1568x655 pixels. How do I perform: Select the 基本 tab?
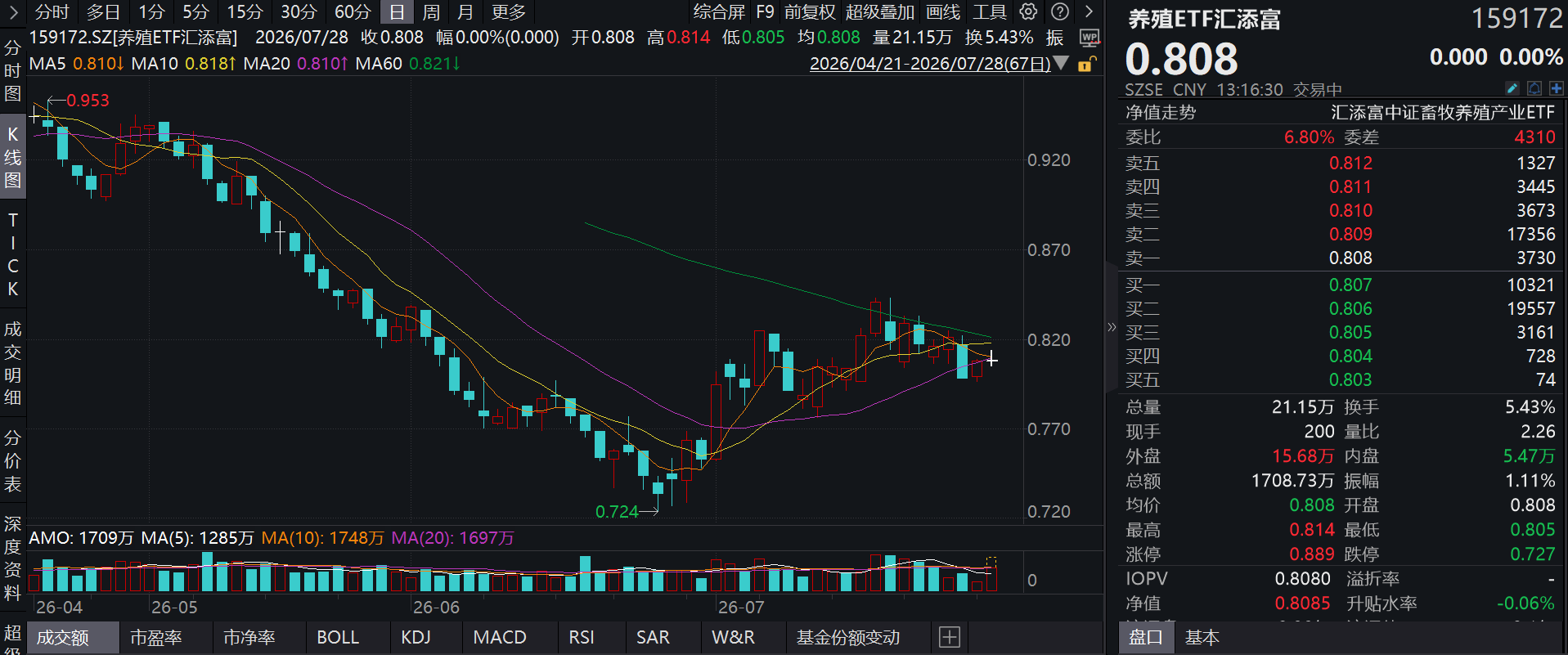[x=1202, y=637]
